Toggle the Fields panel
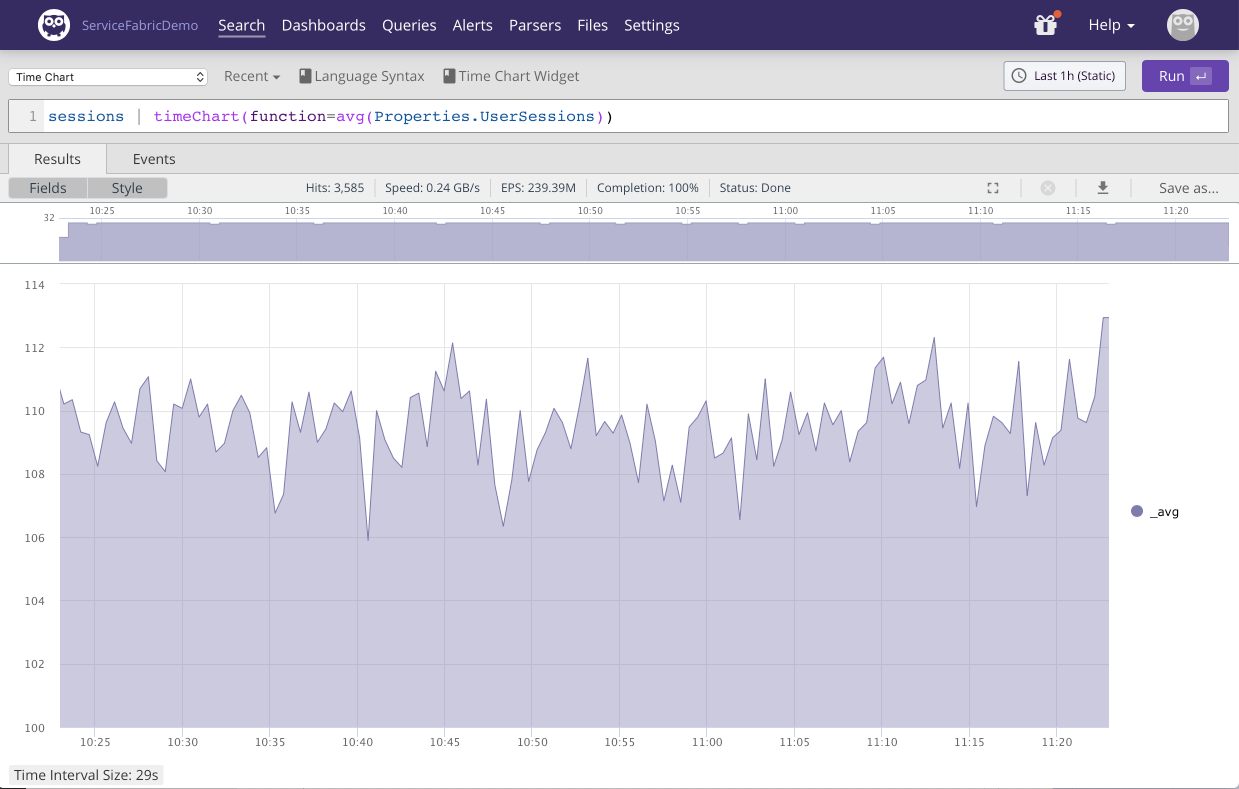Image resolution: width=1239 pixels, height=789 pixels. 48,188
